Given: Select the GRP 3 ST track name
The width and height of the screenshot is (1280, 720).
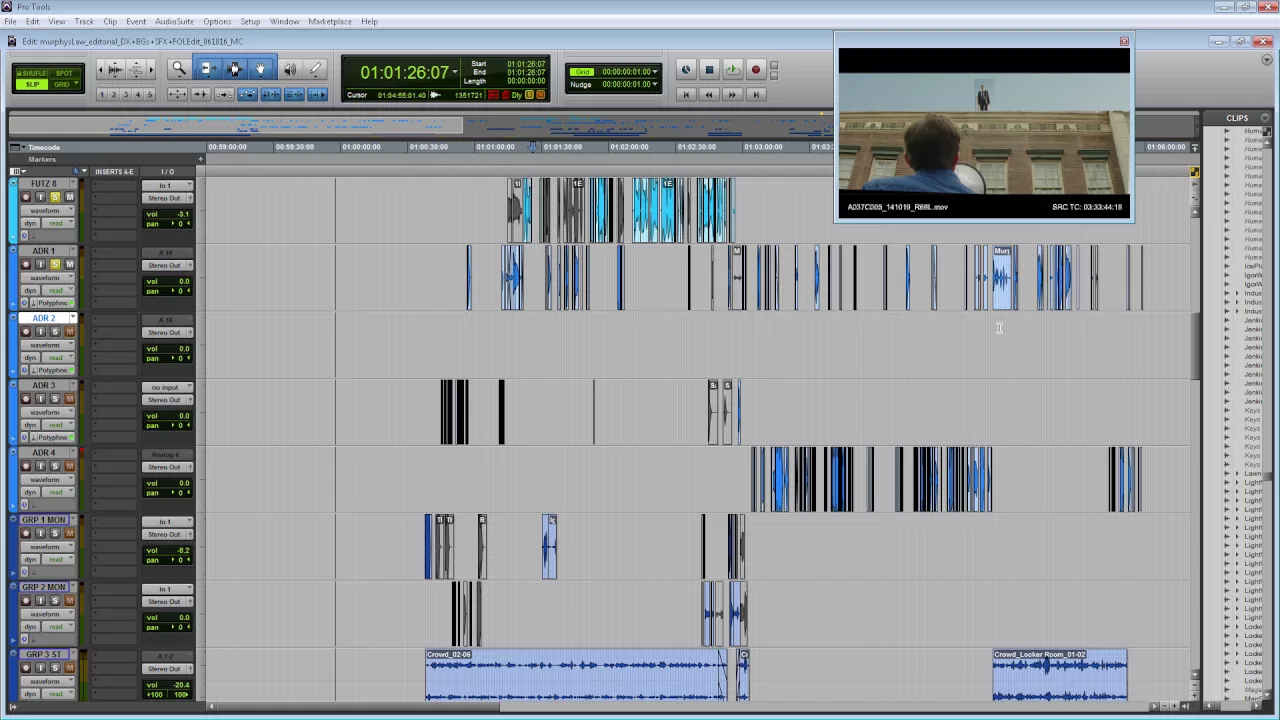Looking at the screenshot, I should 43,654.
